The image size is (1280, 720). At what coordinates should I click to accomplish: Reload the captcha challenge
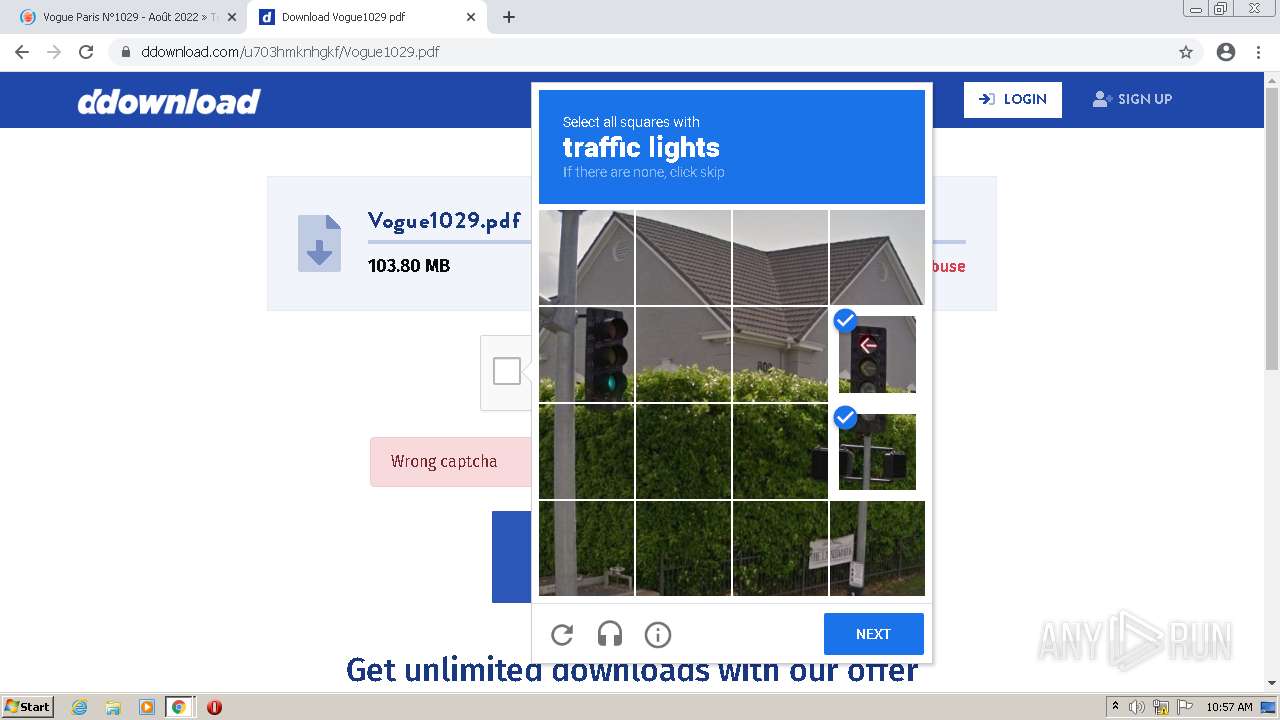(562, 634)
